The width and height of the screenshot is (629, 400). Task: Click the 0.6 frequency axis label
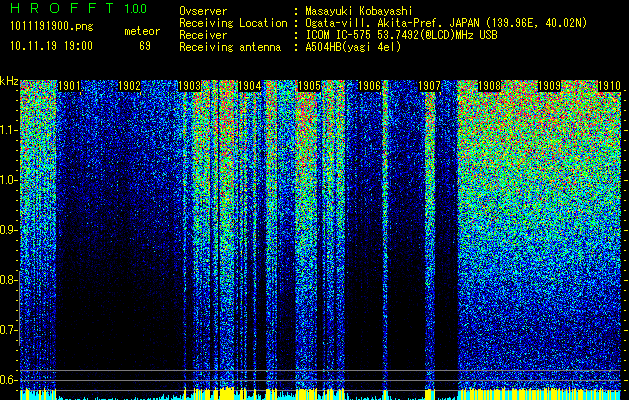7,380
